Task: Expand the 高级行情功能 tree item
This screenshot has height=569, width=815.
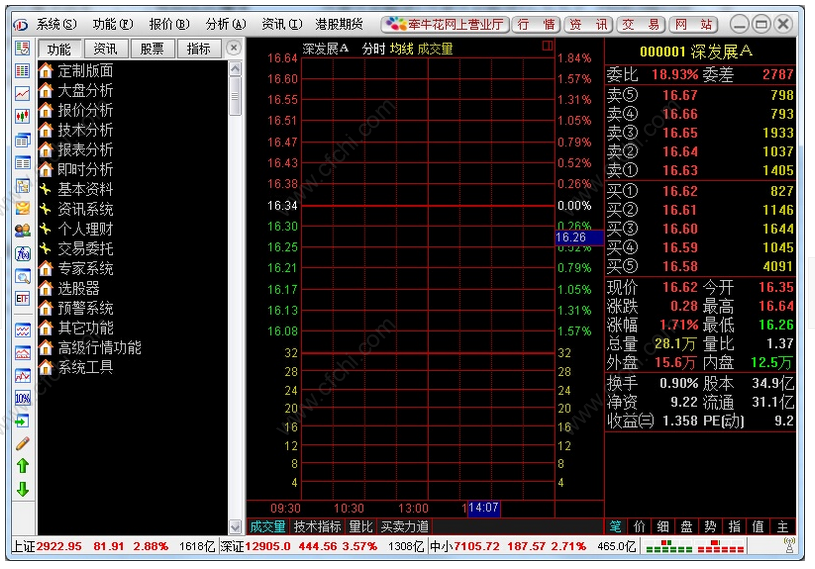Action: (x=90, y=348)
